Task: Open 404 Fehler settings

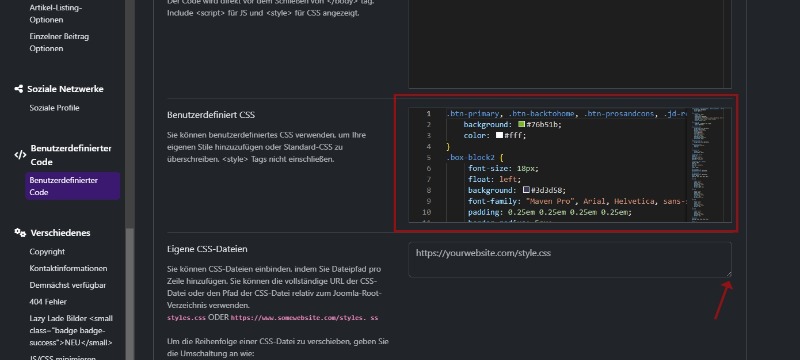Action: 48,302
